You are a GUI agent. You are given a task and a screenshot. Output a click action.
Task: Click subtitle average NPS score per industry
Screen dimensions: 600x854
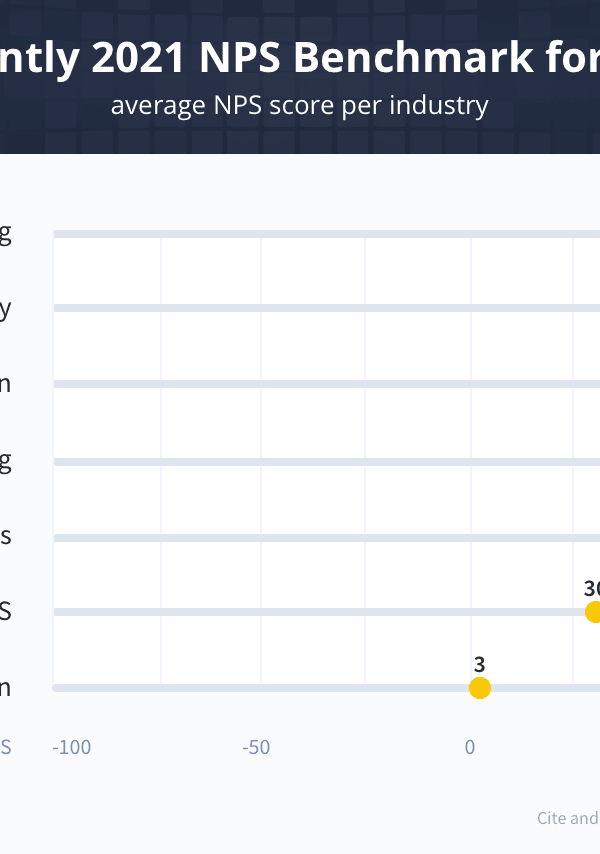pos(299,105)
